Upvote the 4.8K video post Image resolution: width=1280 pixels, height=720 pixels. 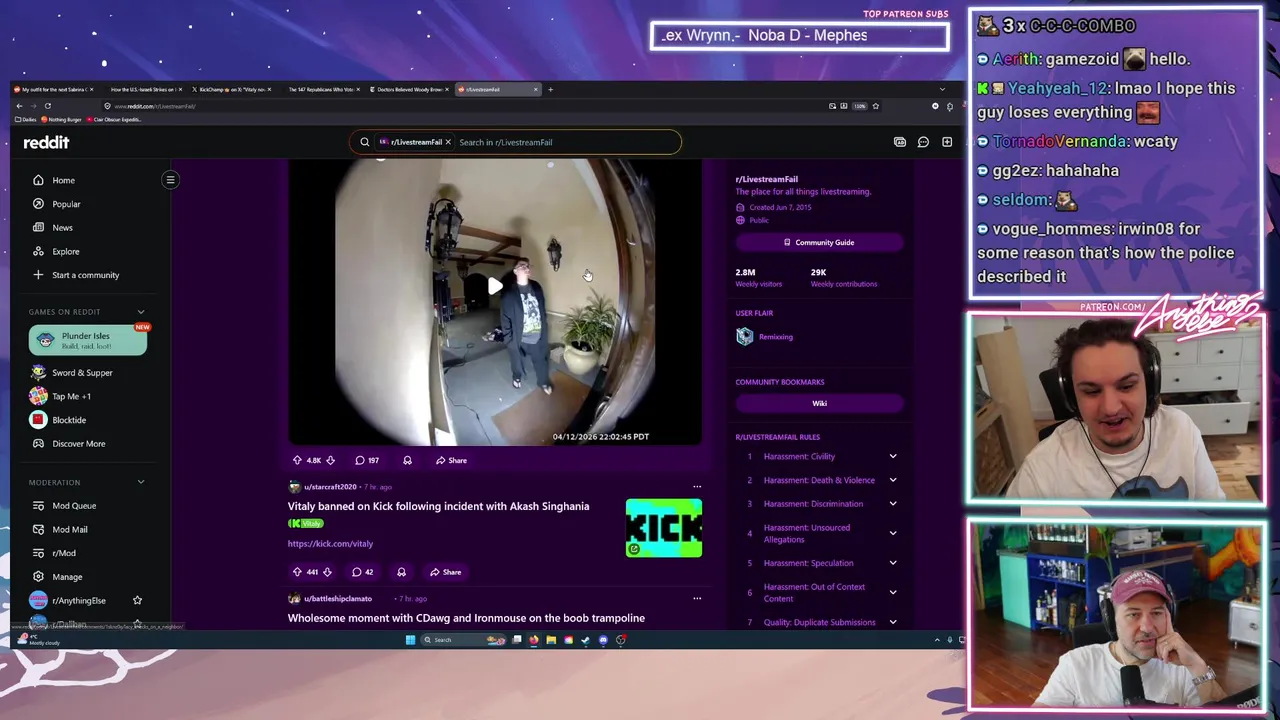(x=297, y=460)
